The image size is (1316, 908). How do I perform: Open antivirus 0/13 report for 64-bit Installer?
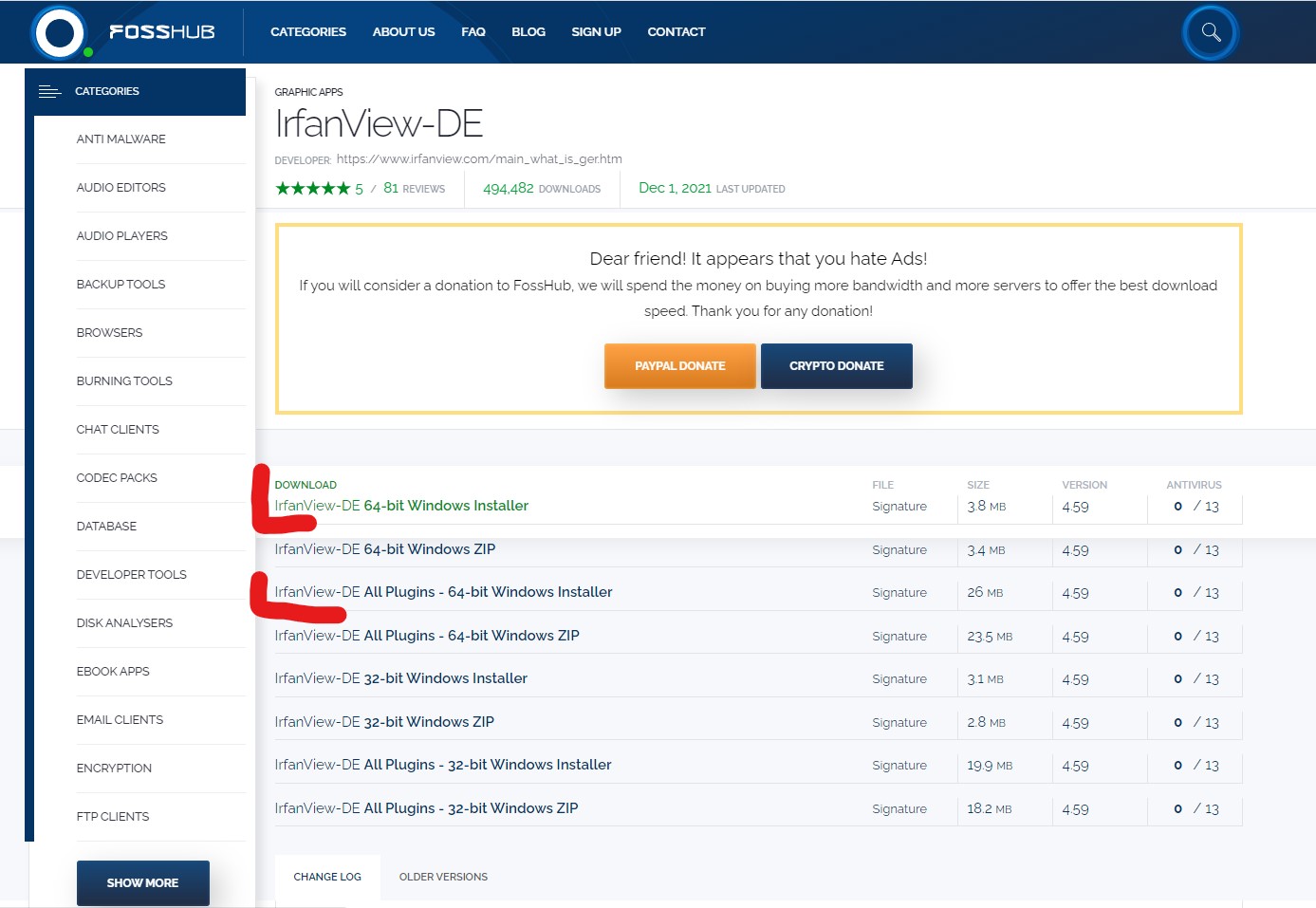coord(1196,507)
